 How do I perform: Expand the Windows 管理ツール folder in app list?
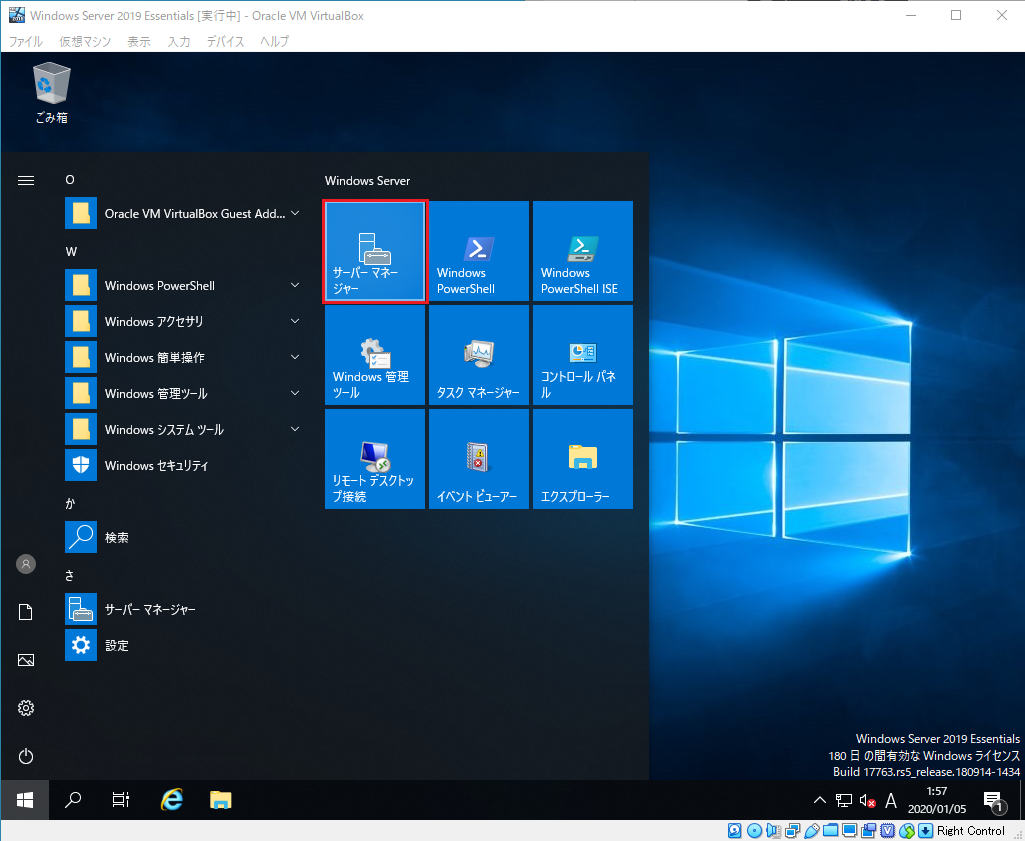point(182,393)
